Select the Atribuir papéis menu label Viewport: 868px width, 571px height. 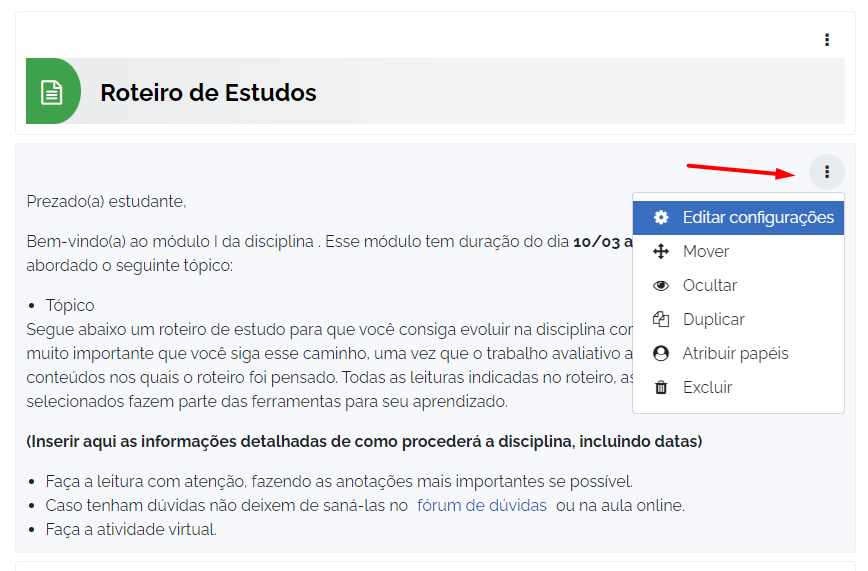[x=735, y=354]
